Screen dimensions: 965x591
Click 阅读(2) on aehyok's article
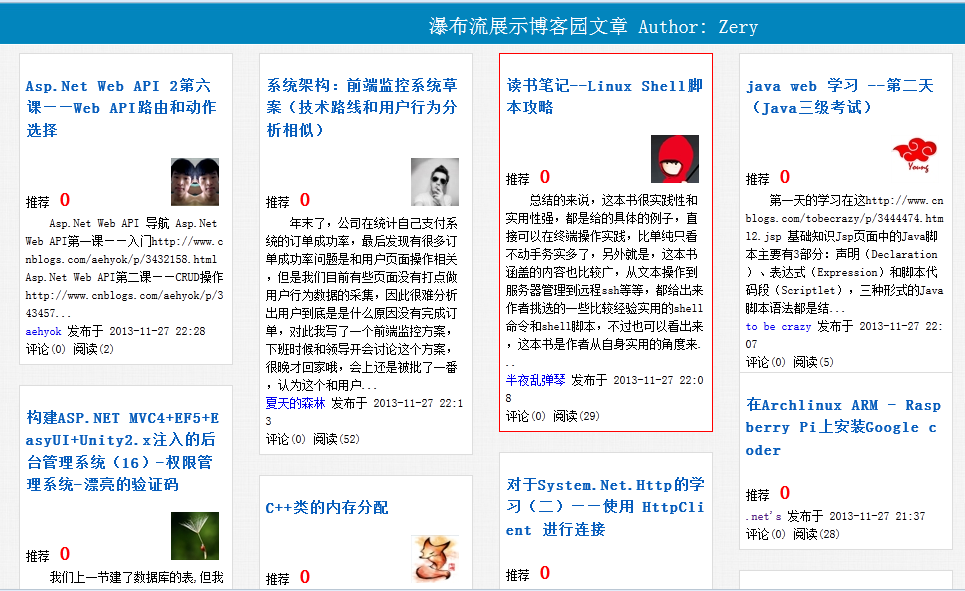(x=93, y=349)
